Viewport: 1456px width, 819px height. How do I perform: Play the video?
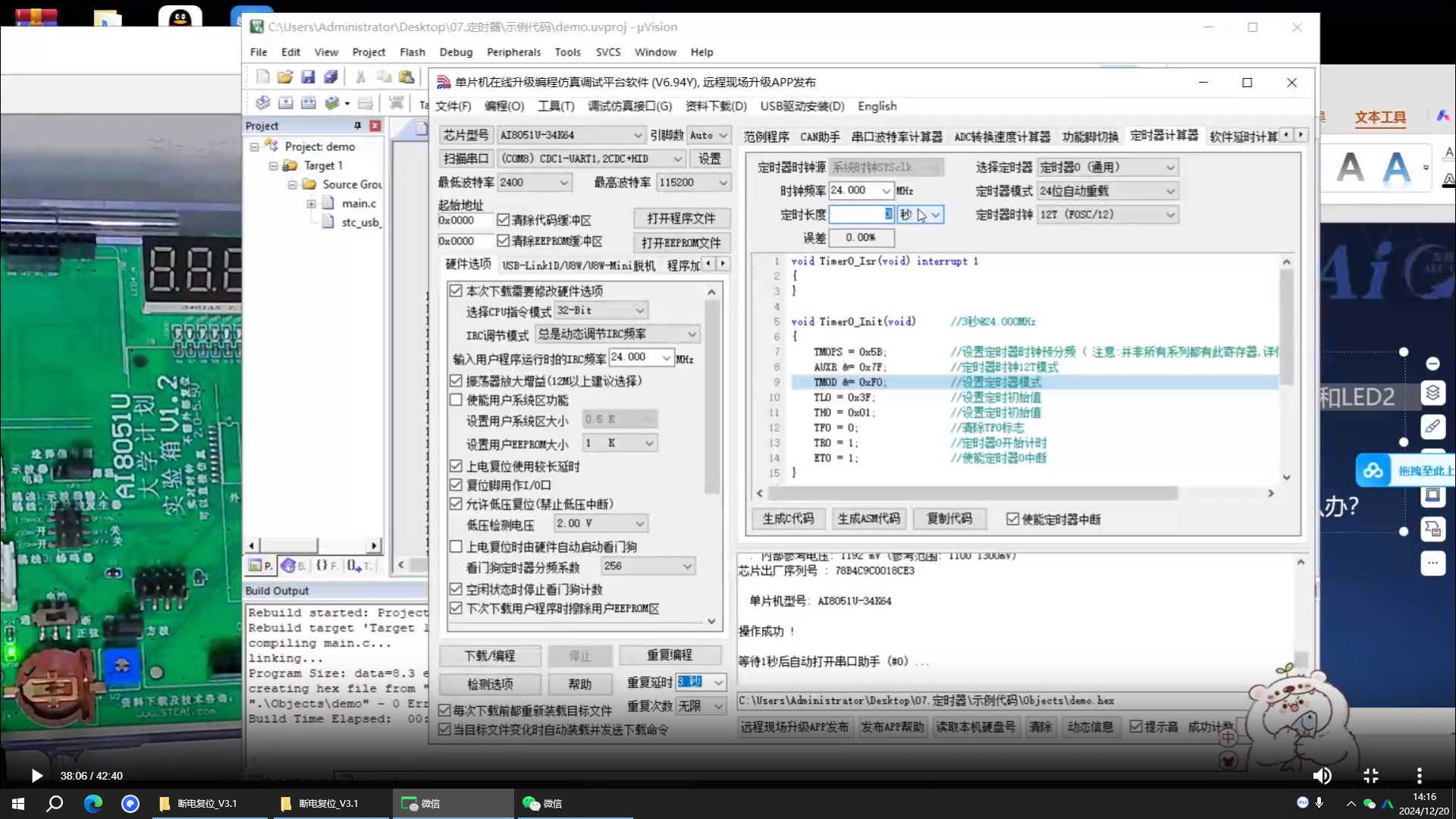36,775
